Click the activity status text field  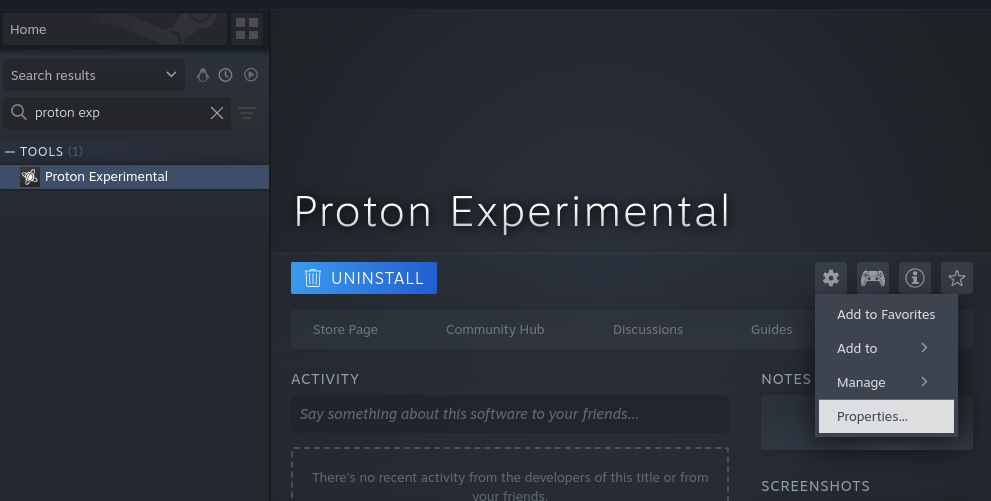point(509,414)
